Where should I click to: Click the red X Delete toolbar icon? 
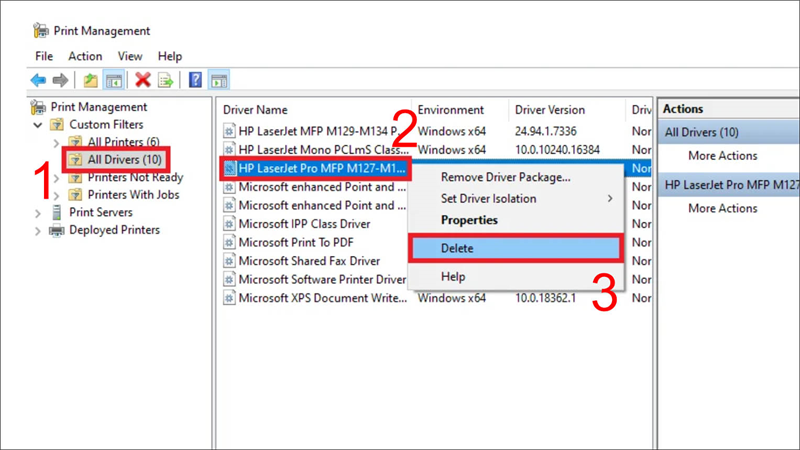pos(143,80)
